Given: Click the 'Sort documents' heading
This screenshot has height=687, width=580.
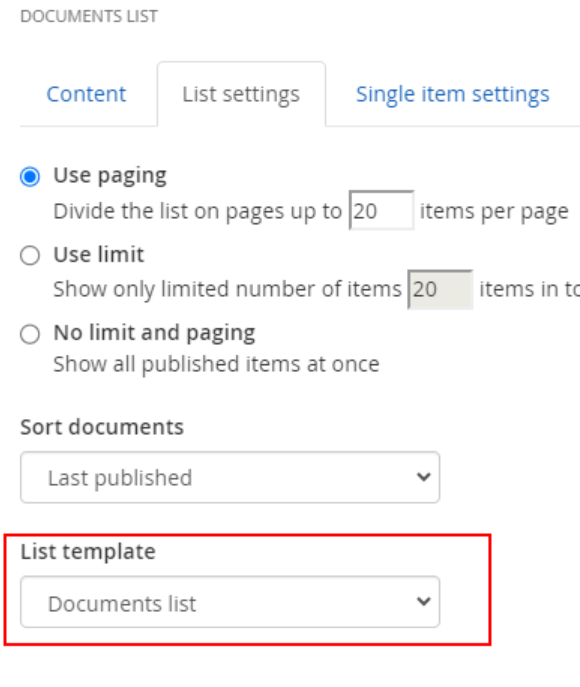Looking at the screenshot, I should [x=102, y=427].
